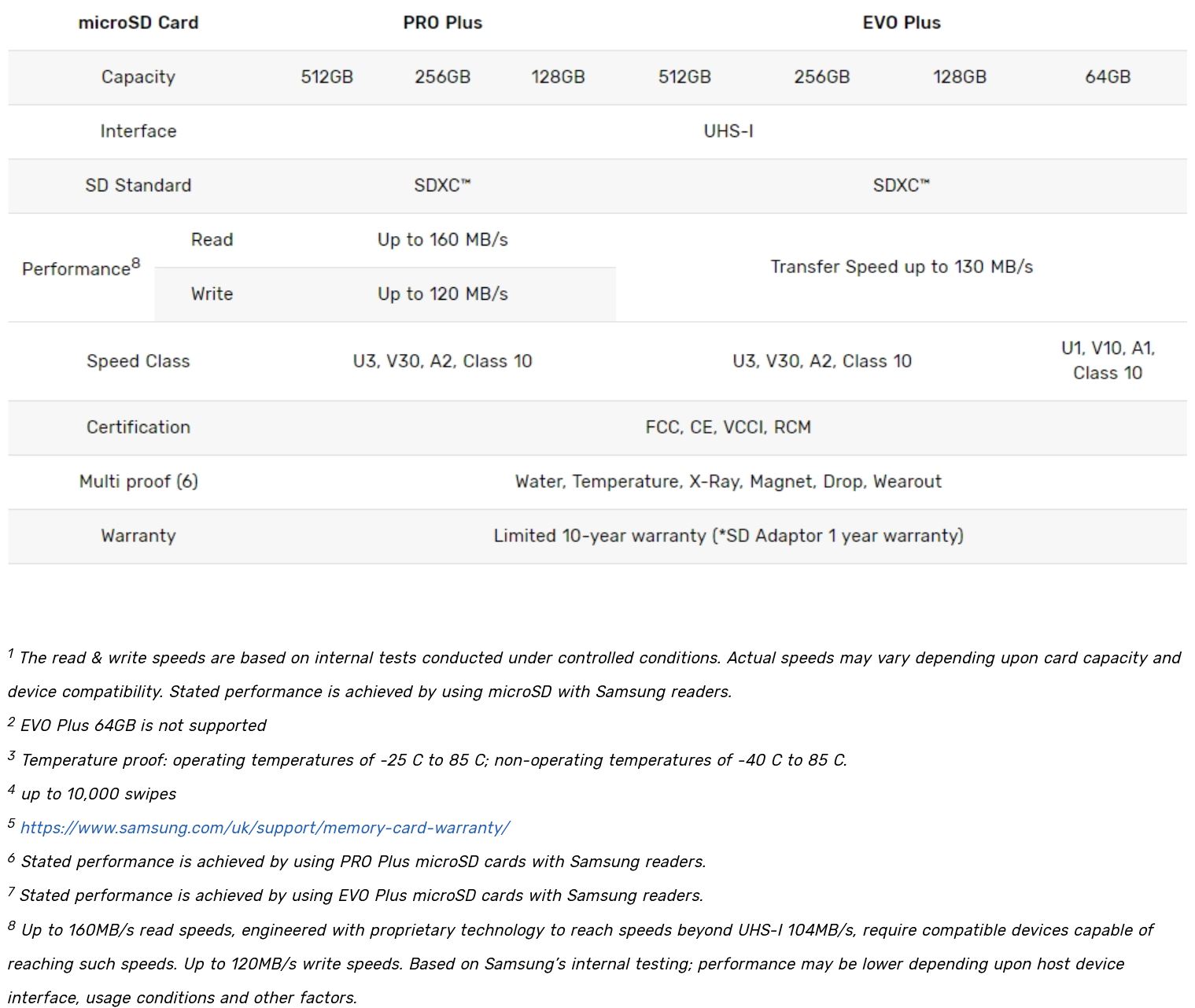Image resolution: width=1195 pixels, height=1008 pixels.
Task: Click the Up to 160 MB/s value
Action: (x=443, y=240)
